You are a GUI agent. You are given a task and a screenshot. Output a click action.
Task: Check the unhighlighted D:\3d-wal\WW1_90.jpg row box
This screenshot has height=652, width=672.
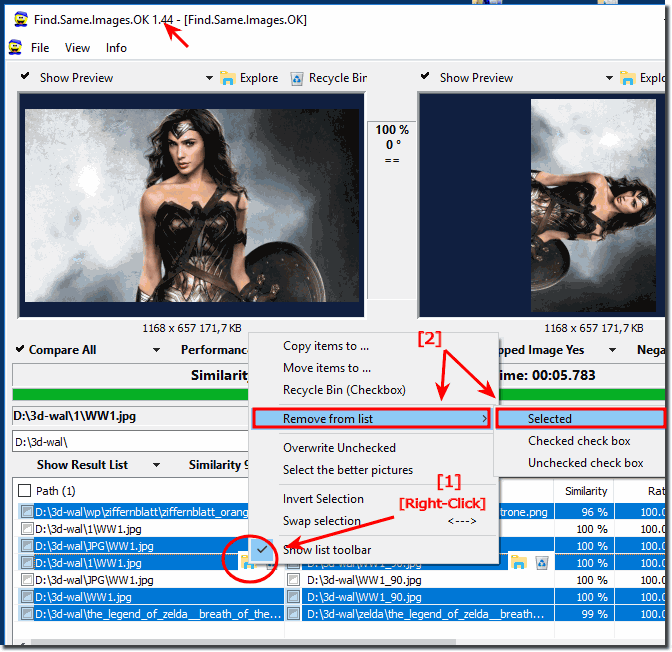point(293,580)
